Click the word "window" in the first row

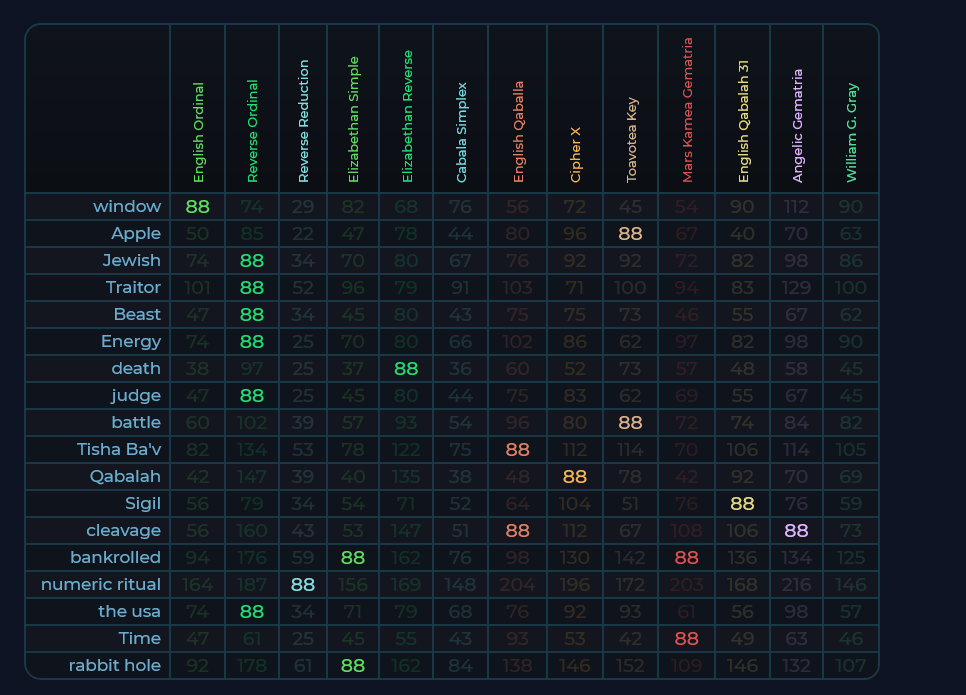click(127, 207)
